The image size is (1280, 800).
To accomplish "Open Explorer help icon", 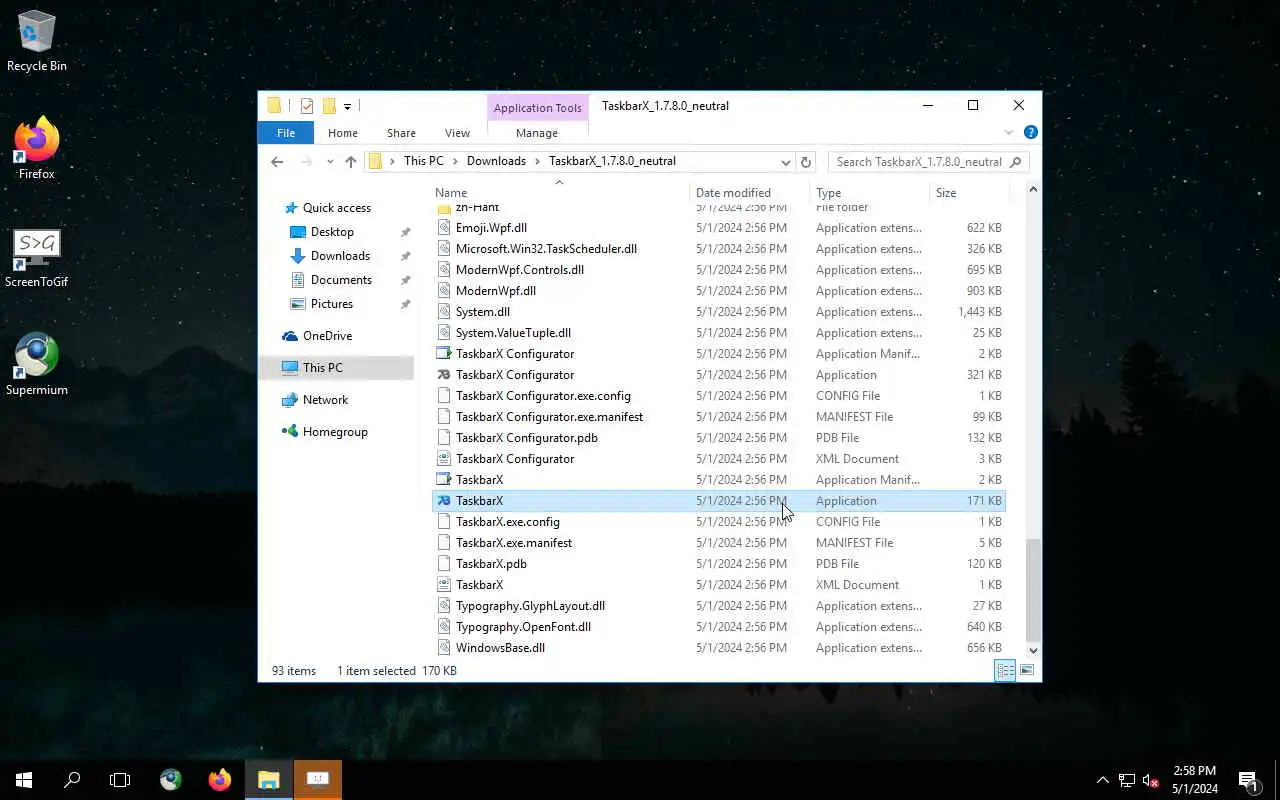I will (x=1030, y=132).
